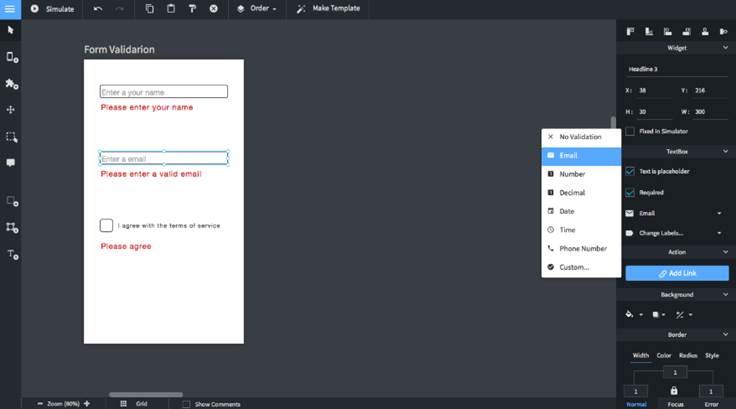Click the undo arrow icon
The image size is (736, 409).
98,9
